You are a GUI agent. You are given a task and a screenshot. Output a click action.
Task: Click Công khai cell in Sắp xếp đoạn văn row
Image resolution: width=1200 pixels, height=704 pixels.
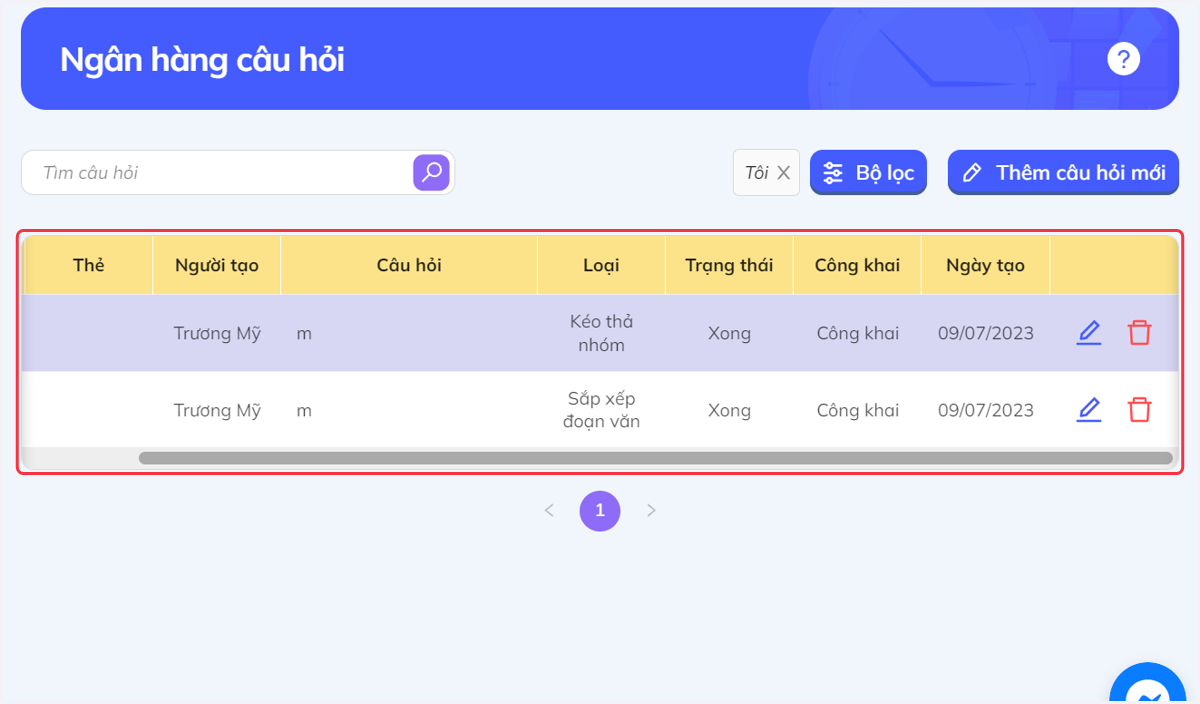click(x=857, y=410)
